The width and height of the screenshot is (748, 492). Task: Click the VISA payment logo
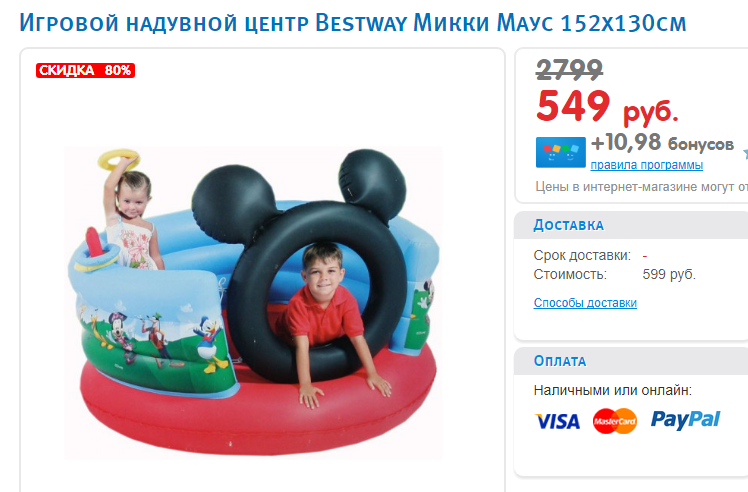click(x=557, y=421)
